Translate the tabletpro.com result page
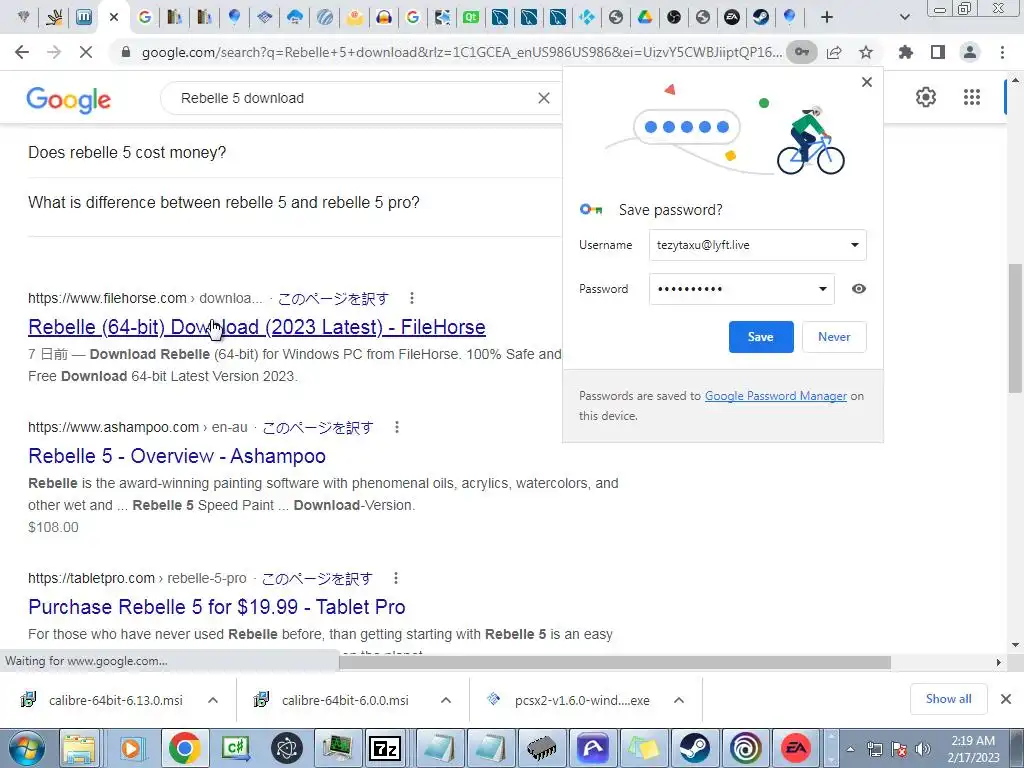The image size is (1024, 768). tap(317, 579)
